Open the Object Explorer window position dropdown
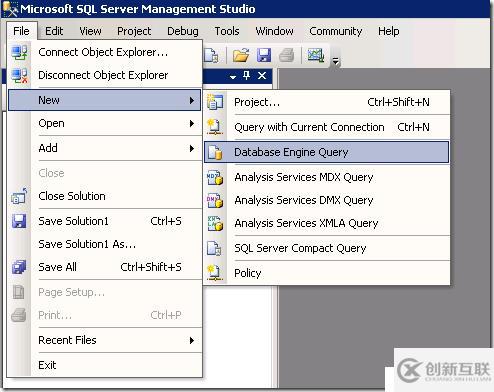Screen dimensions: 494x392 click(233, 77)
